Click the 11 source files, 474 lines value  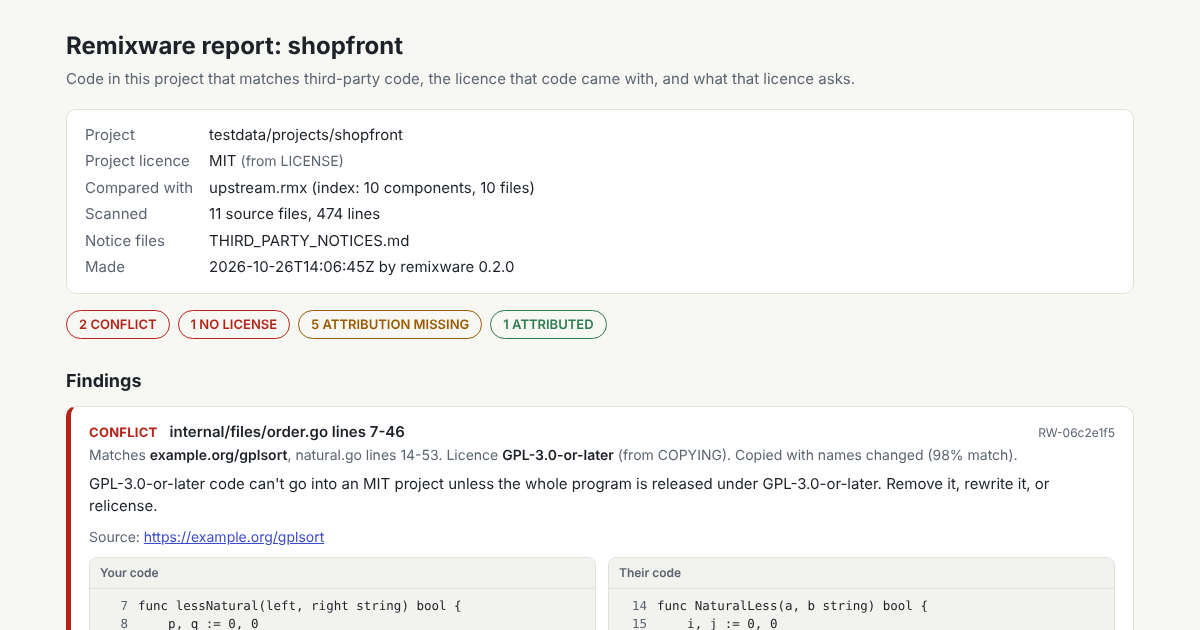(294, 214)
